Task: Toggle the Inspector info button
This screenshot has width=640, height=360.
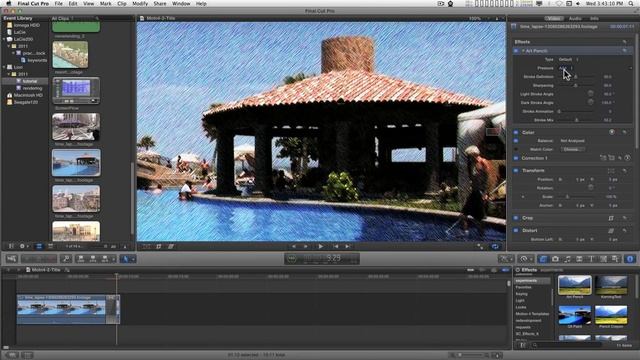Action: (x=630, y=259)
